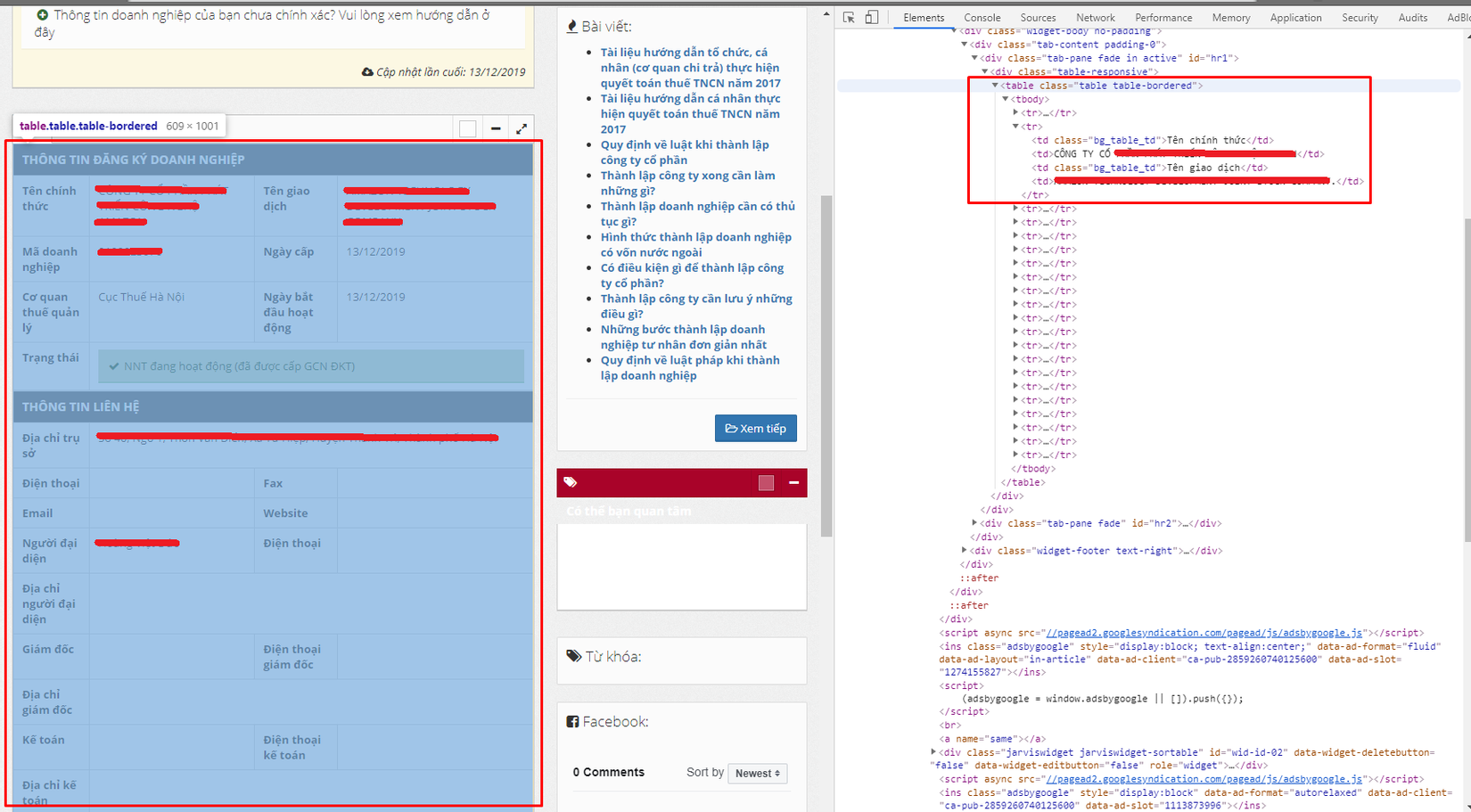This screenshot has height=812, width=1471.
Task: Click the 0 Comments text
Action: pos(608,773)
